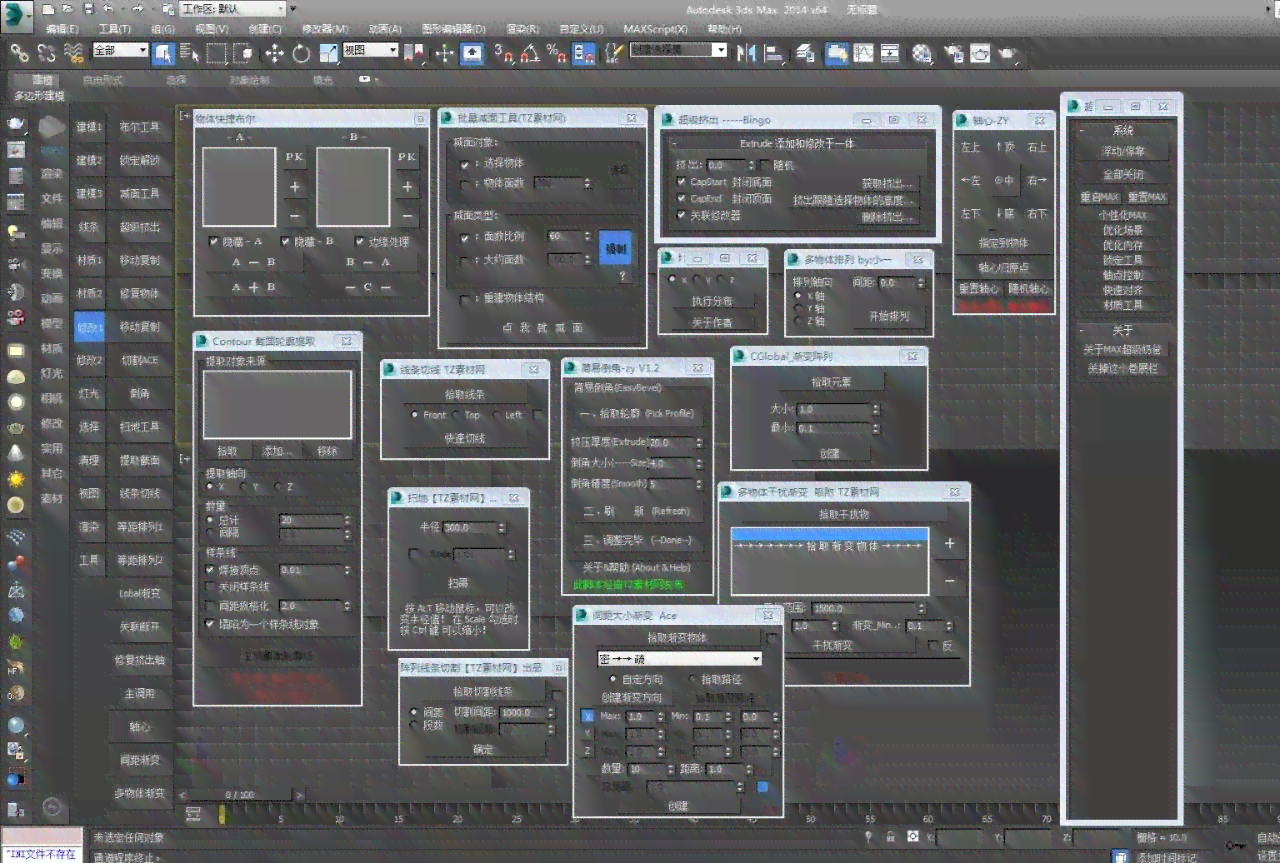Toggle the 隐藏-A checkbox
1280x863 pixels.
tap(214, 241)
